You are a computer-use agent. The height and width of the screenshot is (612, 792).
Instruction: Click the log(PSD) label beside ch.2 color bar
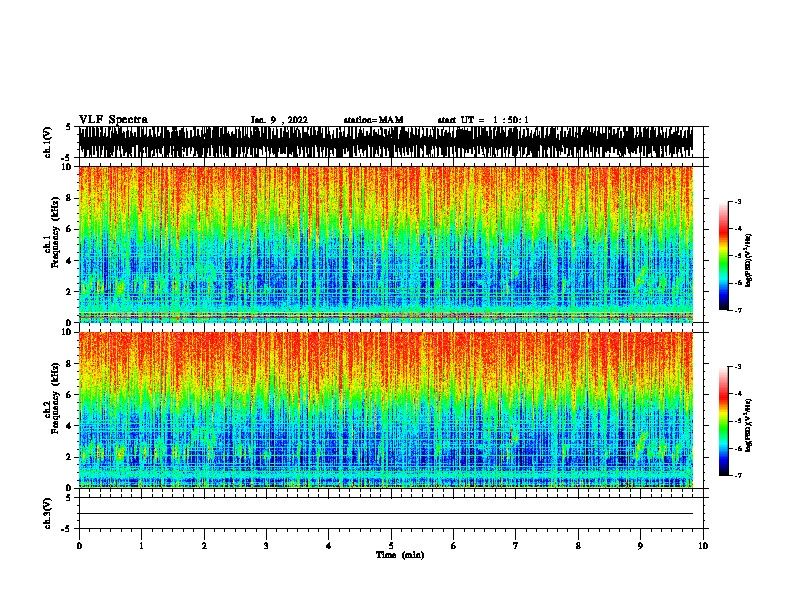coord(749,425)
